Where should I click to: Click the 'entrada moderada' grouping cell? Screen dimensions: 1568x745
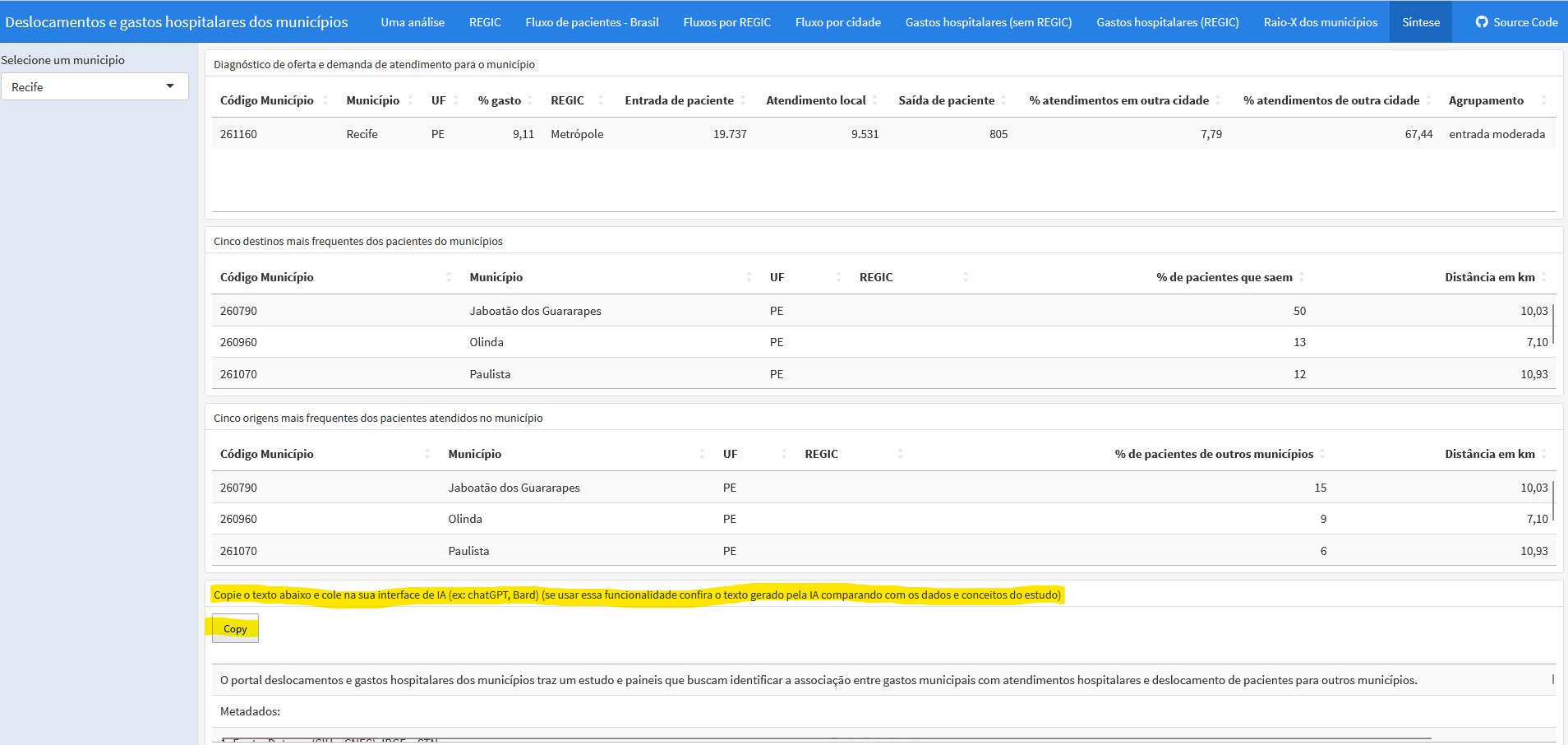(x=1497, y=134)
